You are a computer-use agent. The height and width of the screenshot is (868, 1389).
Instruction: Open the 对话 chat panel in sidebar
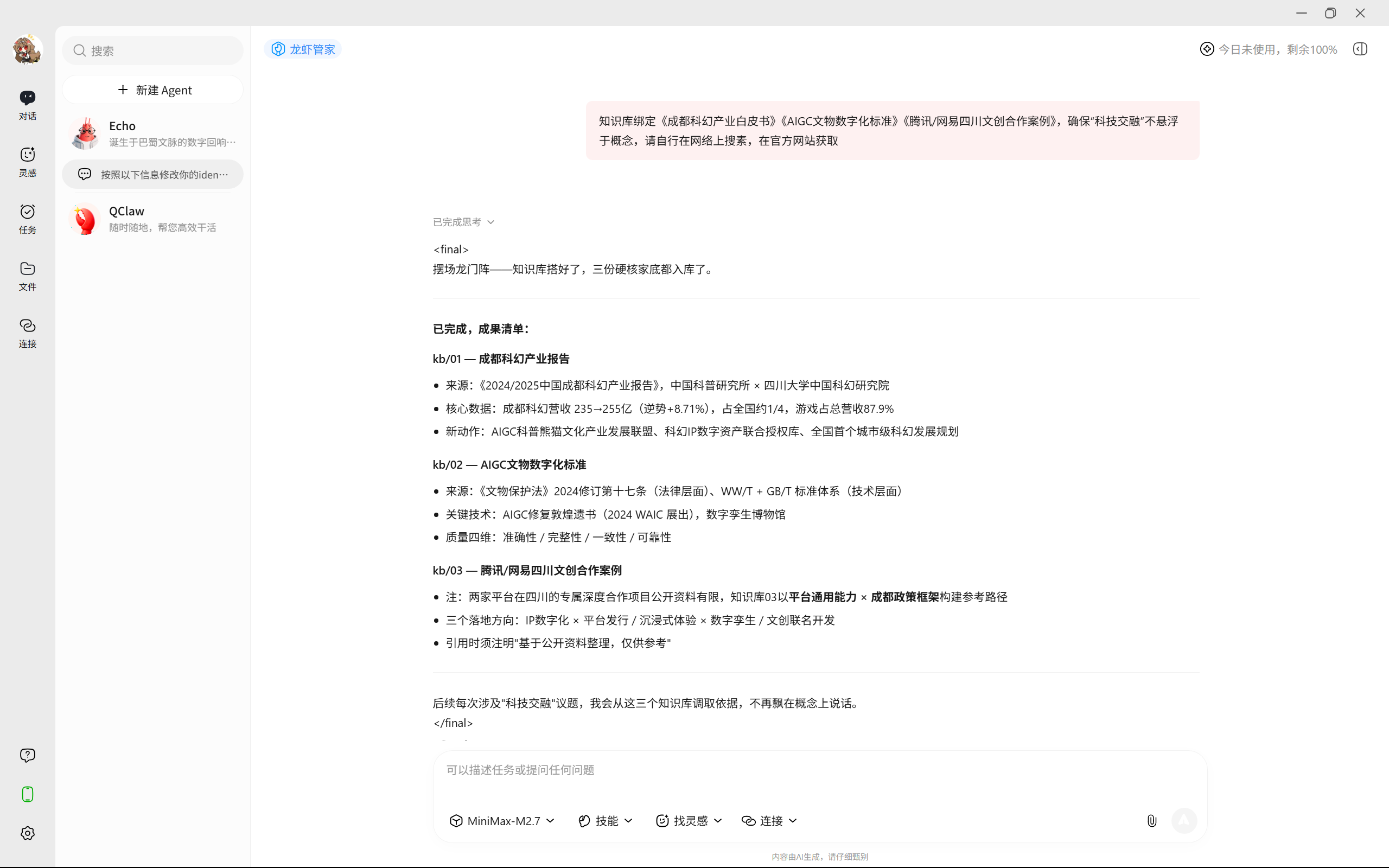(27, 104)
